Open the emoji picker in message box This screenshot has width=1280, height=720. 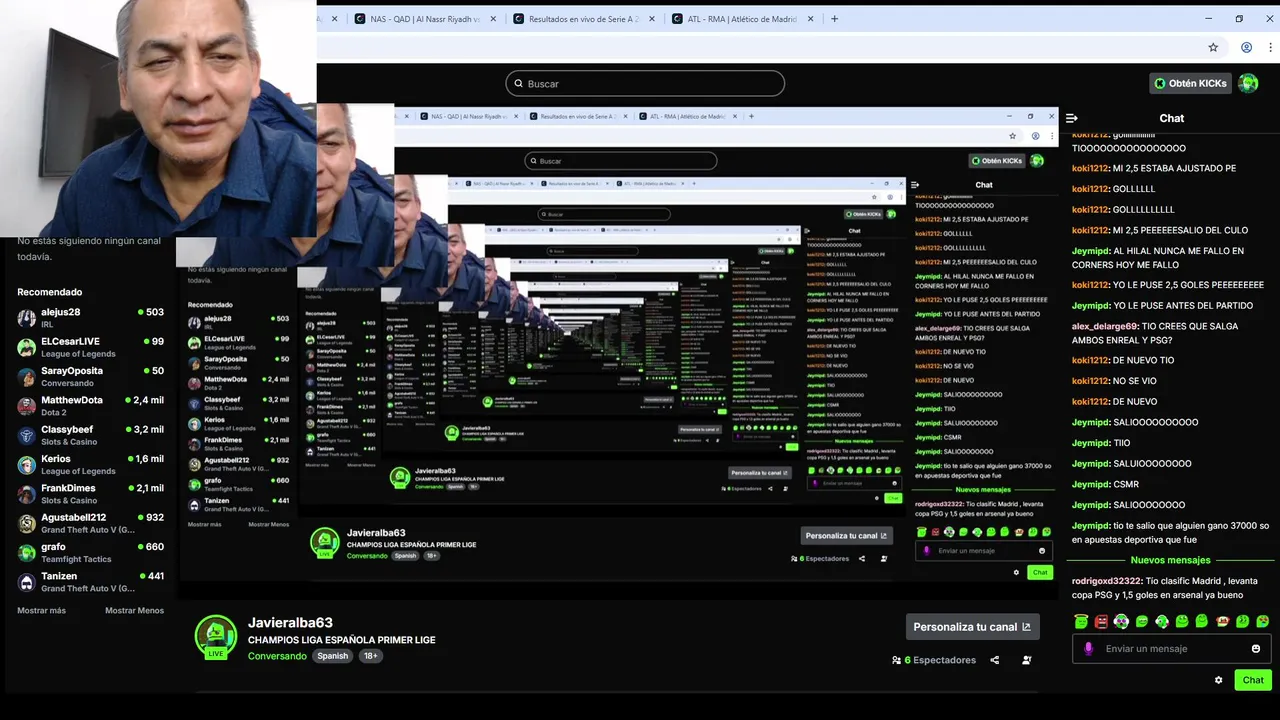point(1256,648)
